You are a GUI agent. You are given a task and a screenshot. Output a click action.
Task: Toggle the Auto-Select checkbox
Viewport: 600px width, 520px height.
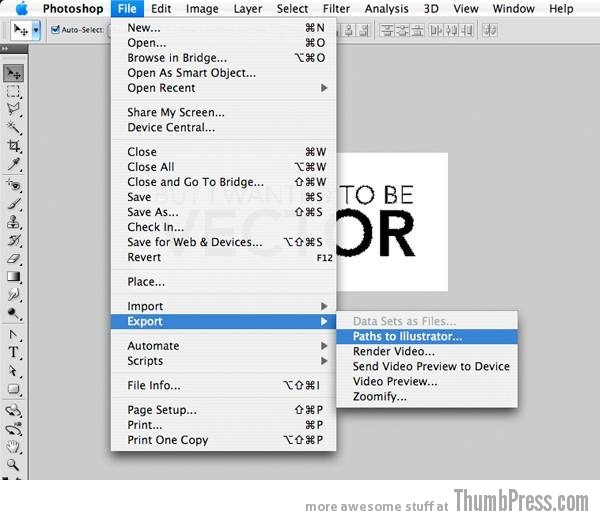55,29
